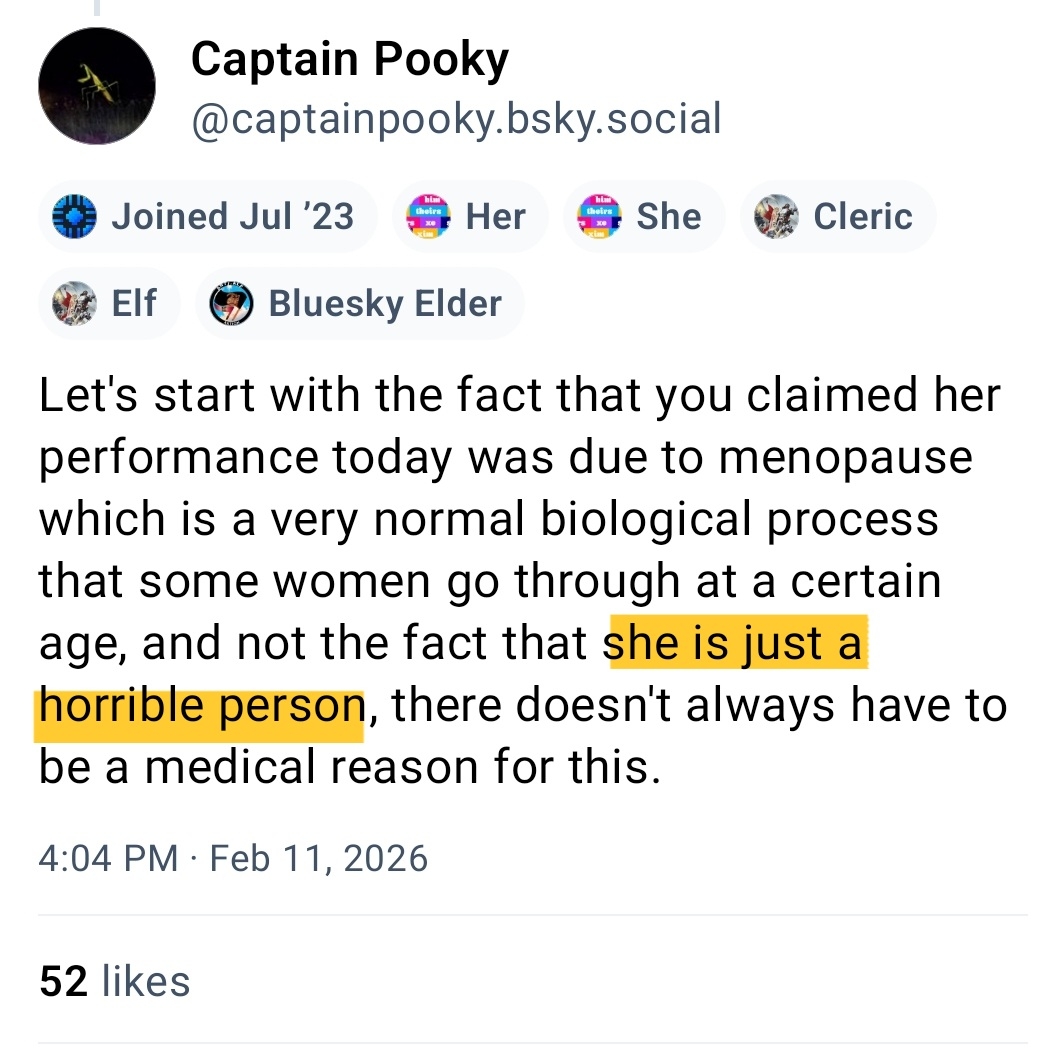Select the Joined Jul '23 label text

[232, 217]
